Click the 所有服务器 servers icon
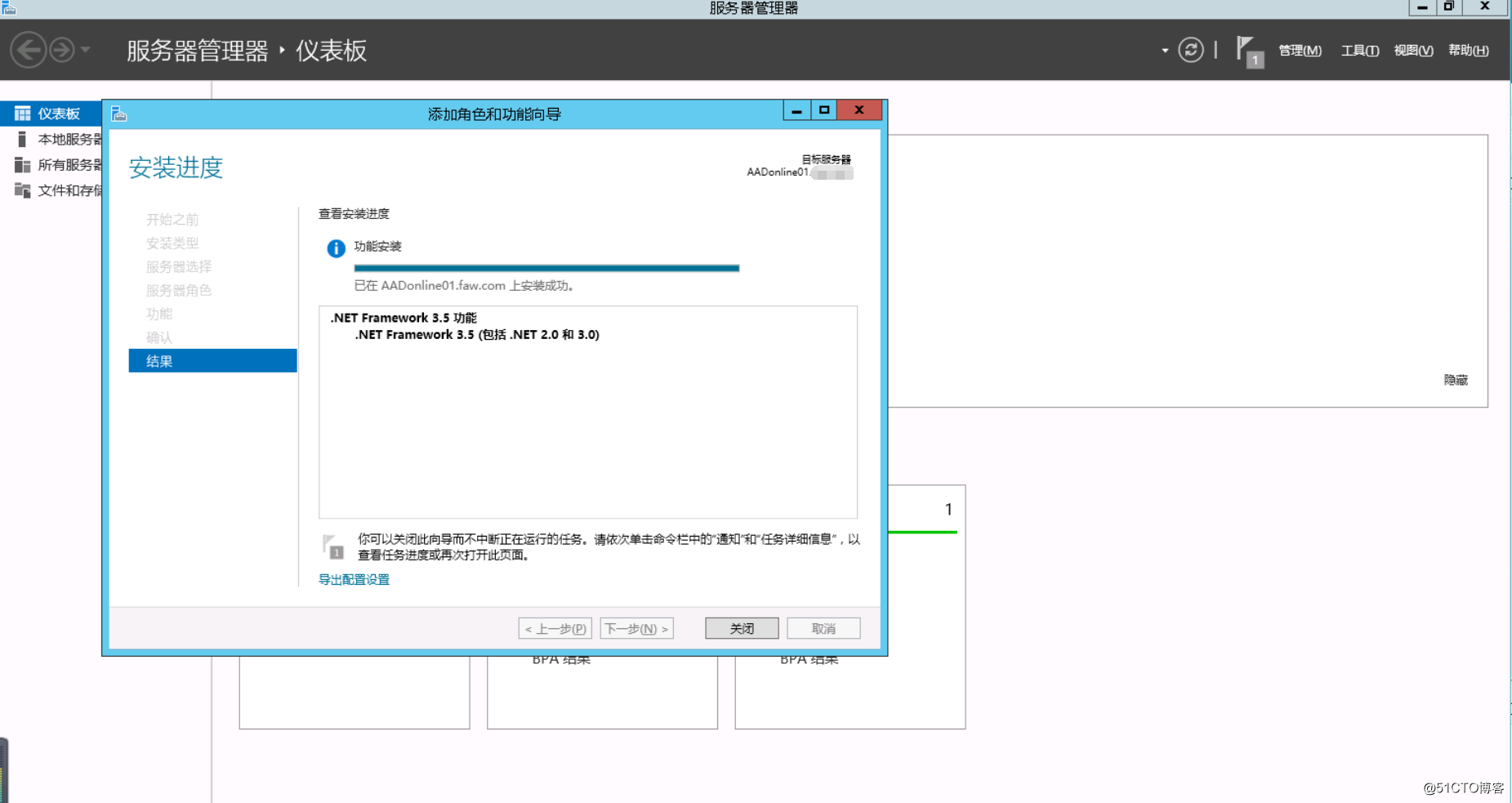The width and height of the screenshot is (1512, 803). point(22,165)
